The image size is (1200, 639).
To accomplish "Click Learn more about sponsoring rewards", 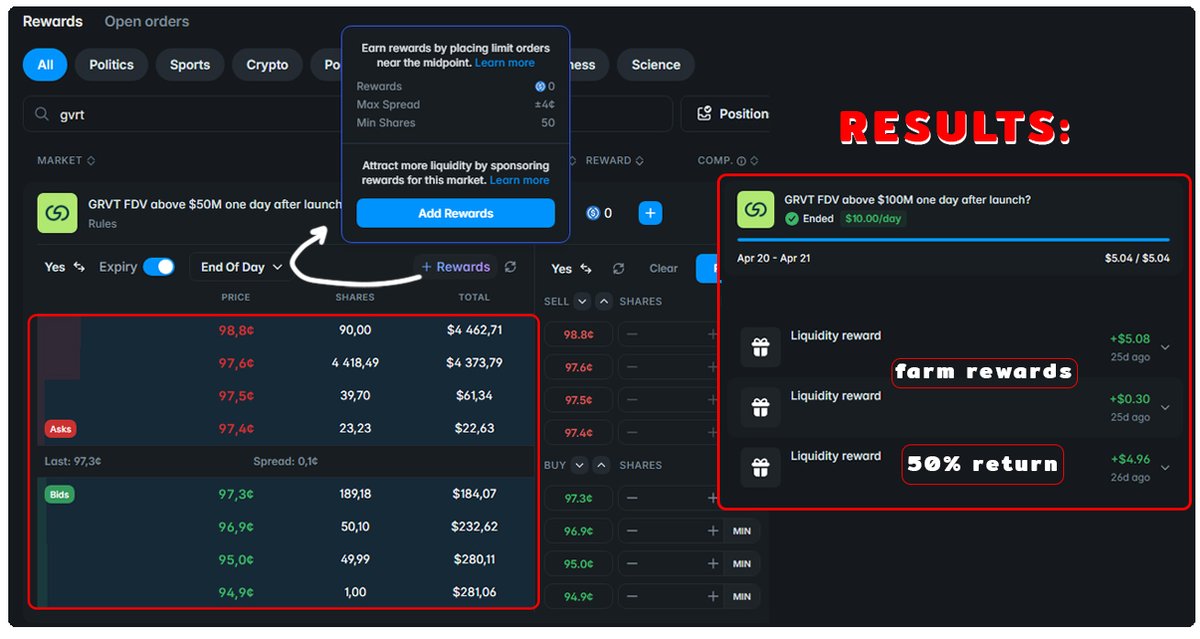I will (x=520, y=180).
